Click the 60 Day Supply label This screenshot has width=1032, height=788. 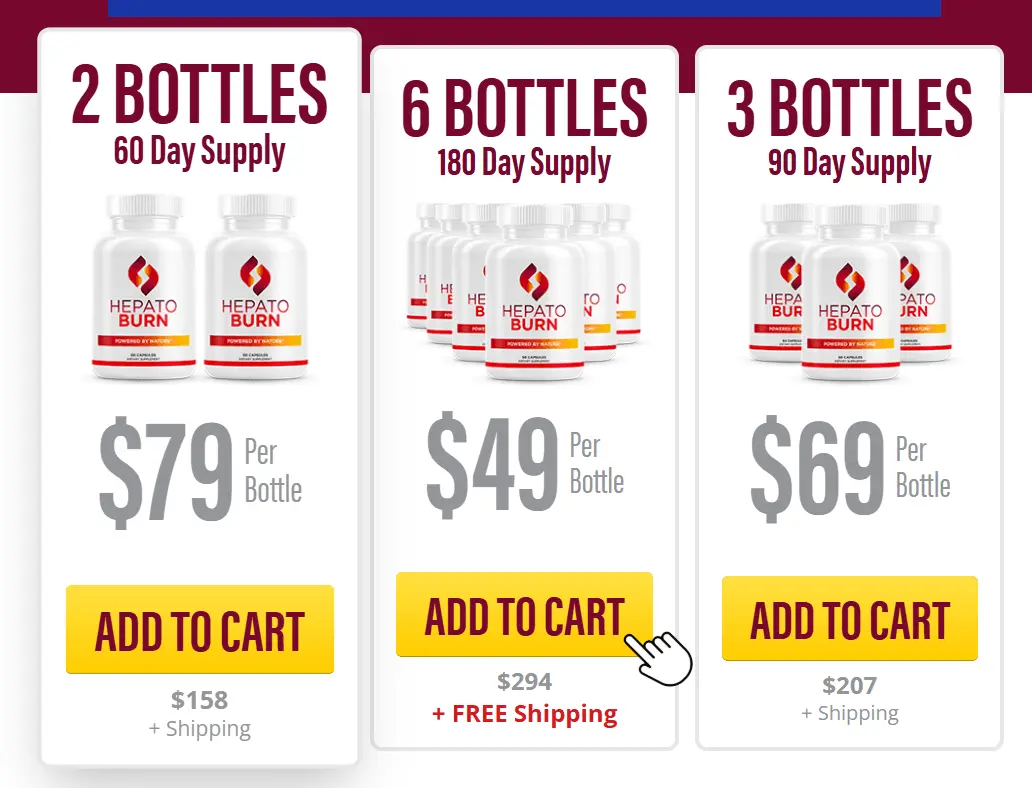pyautogui.click(x=199, y=151)
